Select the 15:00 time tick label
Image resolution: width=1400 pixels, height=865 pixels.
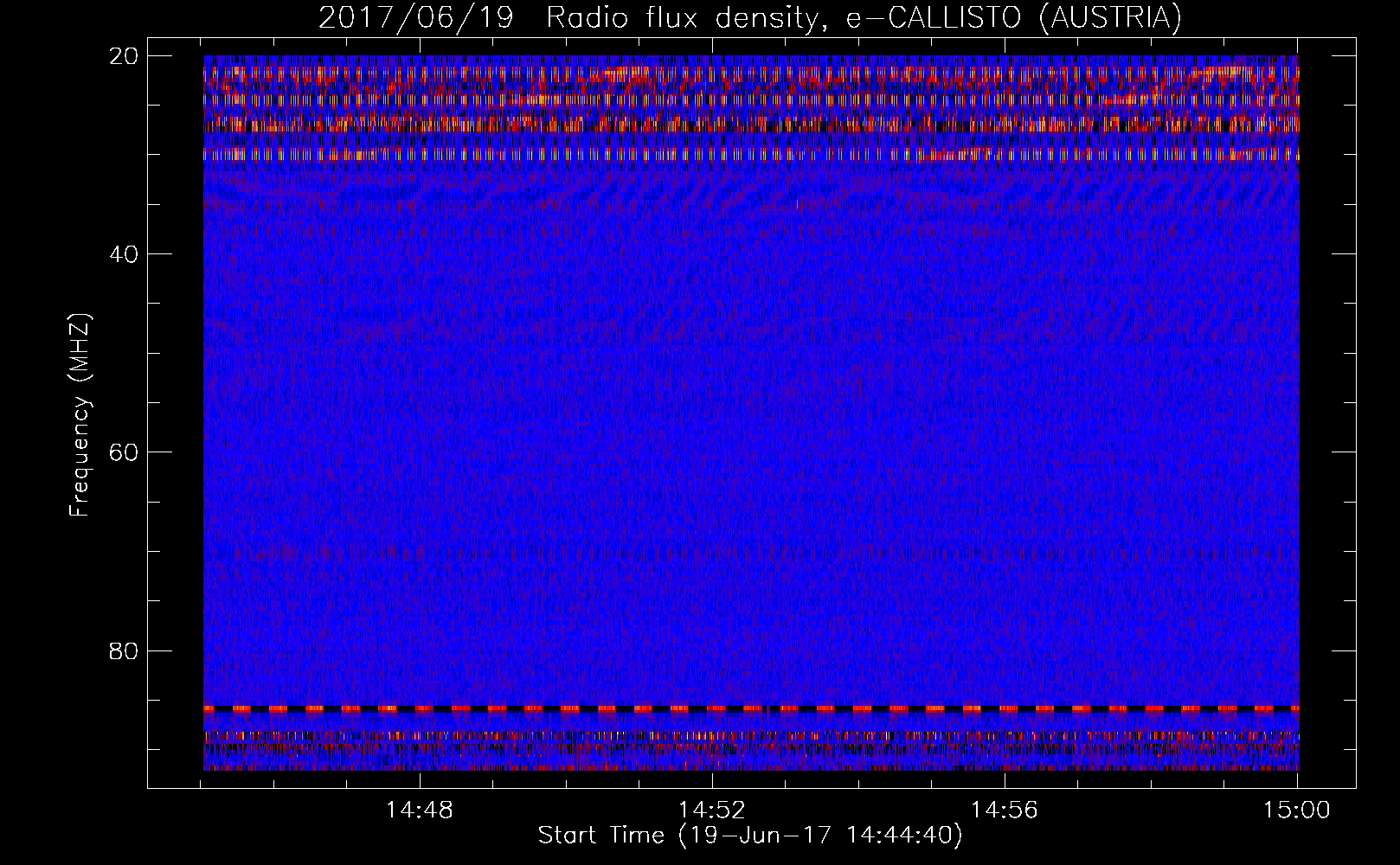(x=1297, y=811)
